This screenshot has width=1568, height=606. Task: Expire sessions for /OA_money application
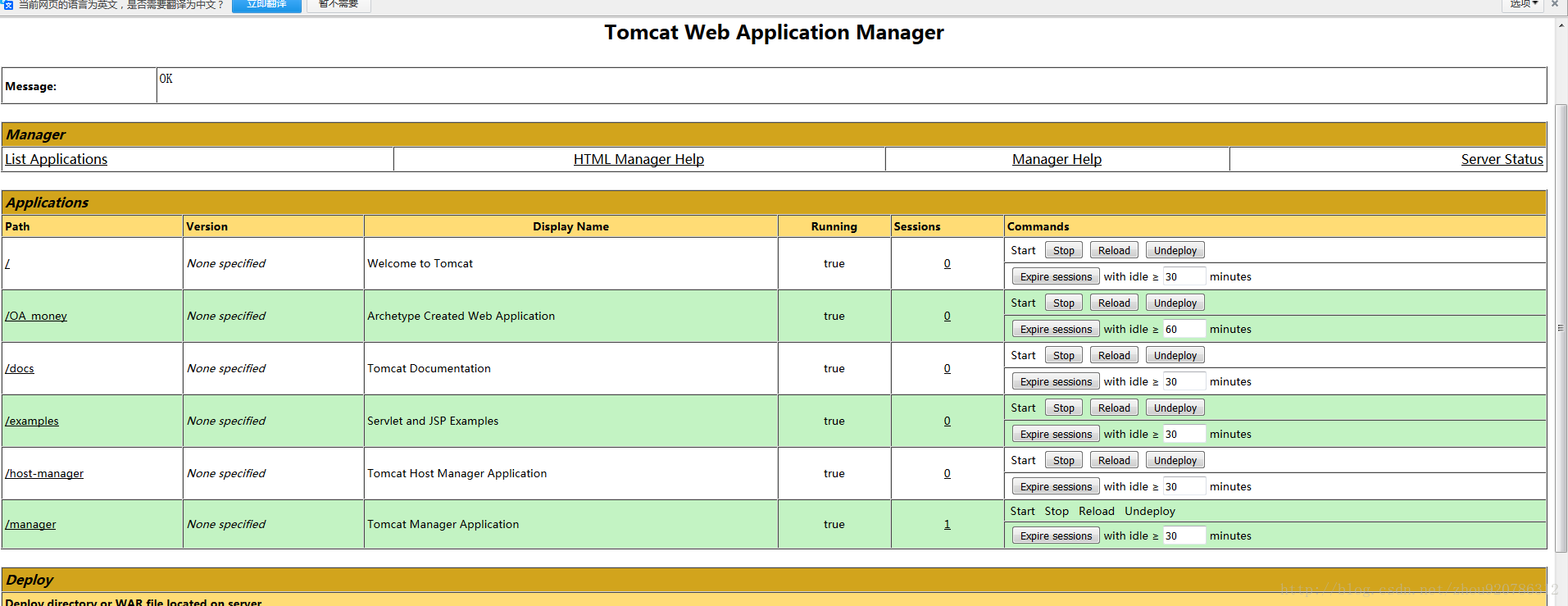coord(1056,329)
